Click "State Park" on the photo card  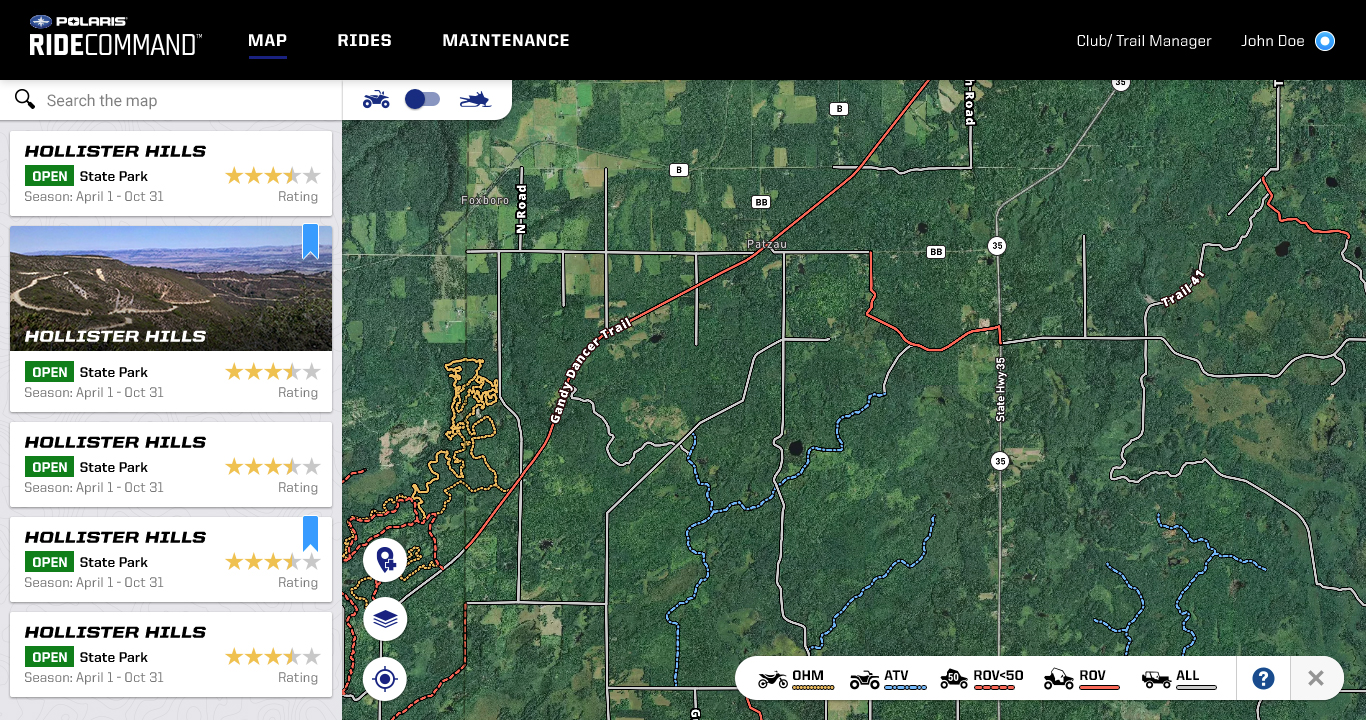[x=114, y=372]
